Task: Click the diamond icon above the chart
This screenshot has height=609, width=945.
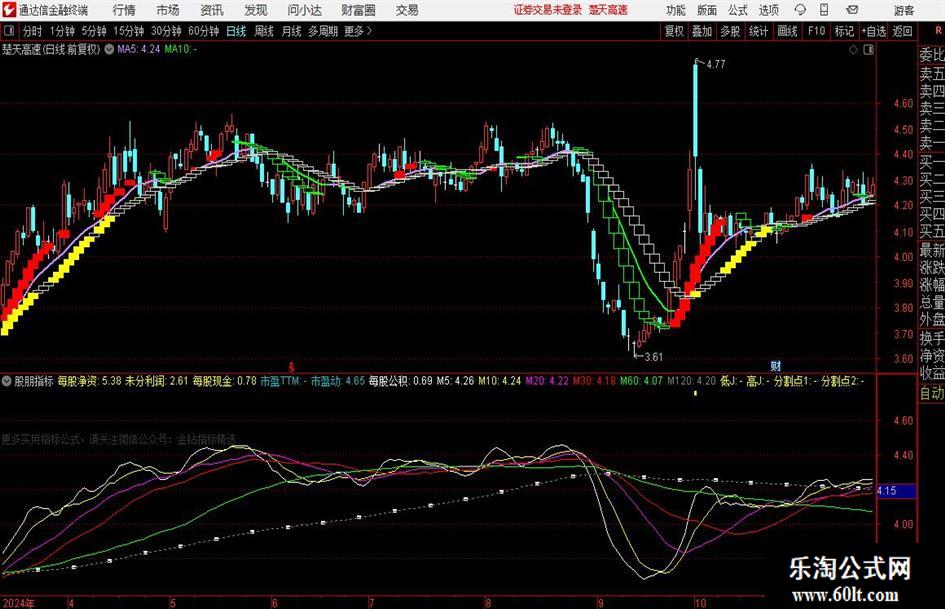Action: coord(853,49)
